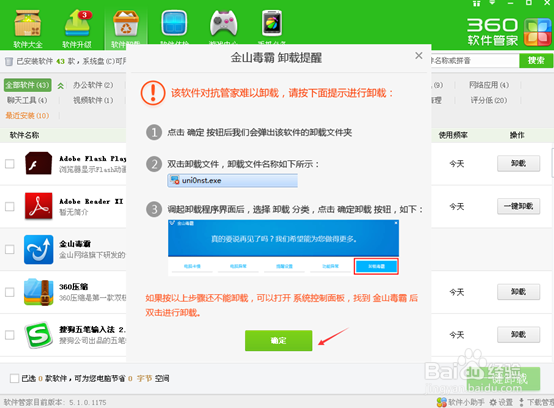Open the software uninstall recycle-bin icon
Viewport: 554px width, 408px height.
[126, 23]
